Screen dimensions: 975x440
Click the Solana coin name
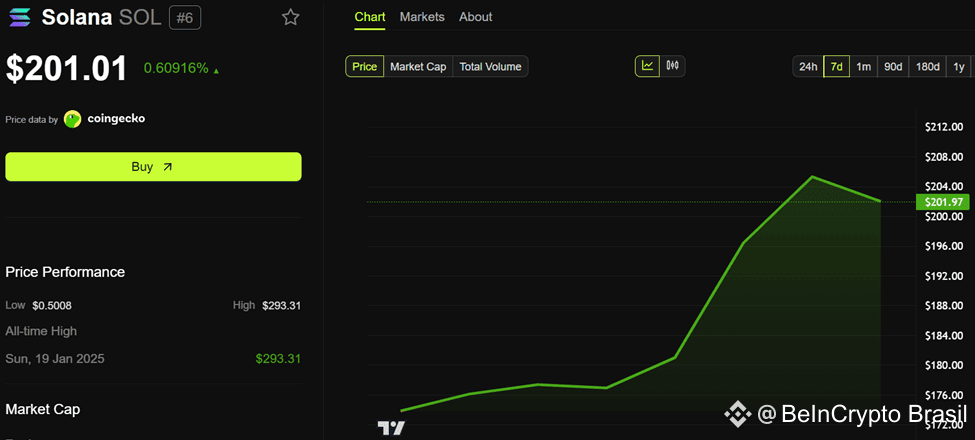coord(76,18)
